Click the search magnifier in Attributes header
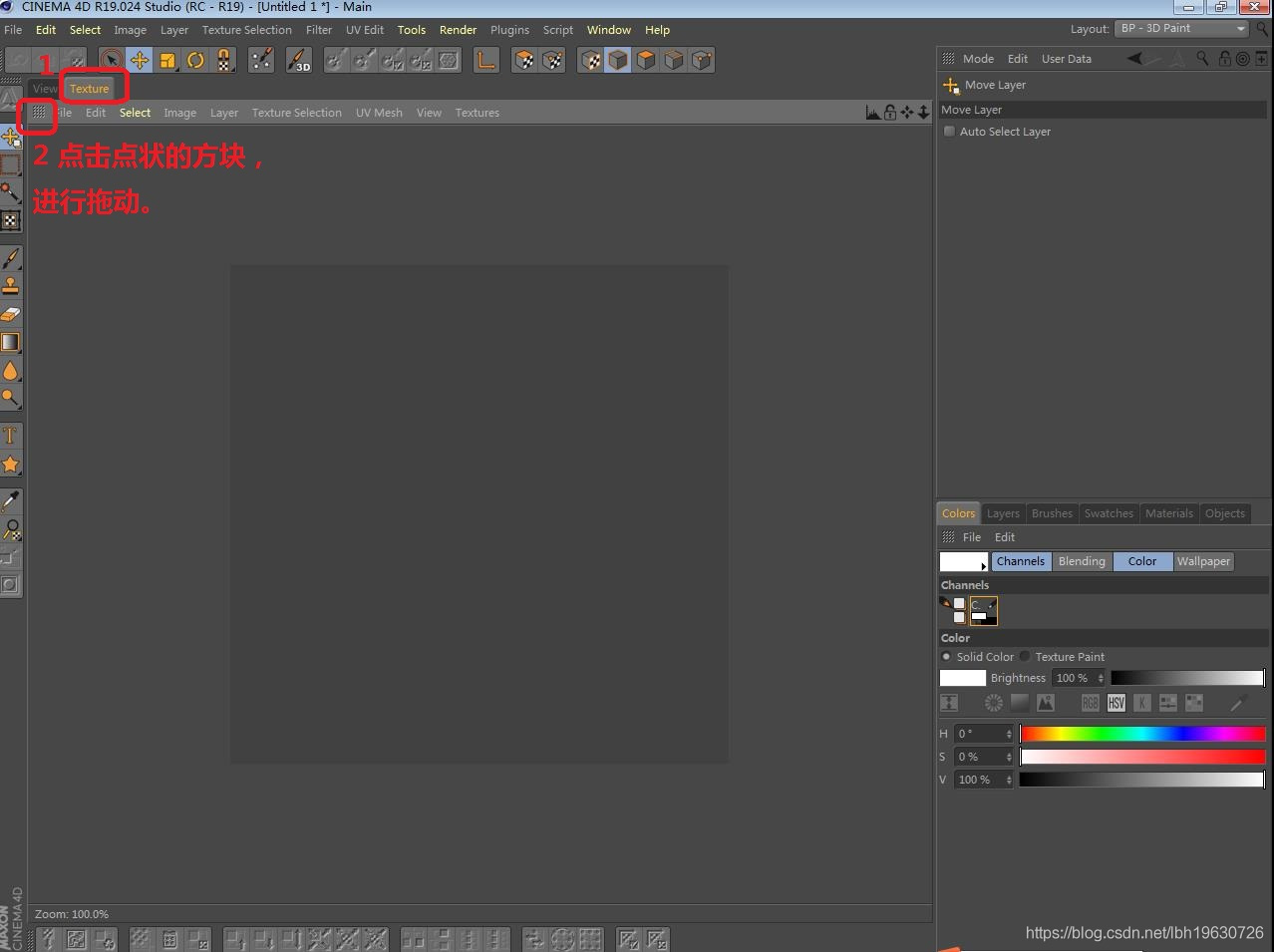This screenshot has height=952, width=1274. 1203,59
